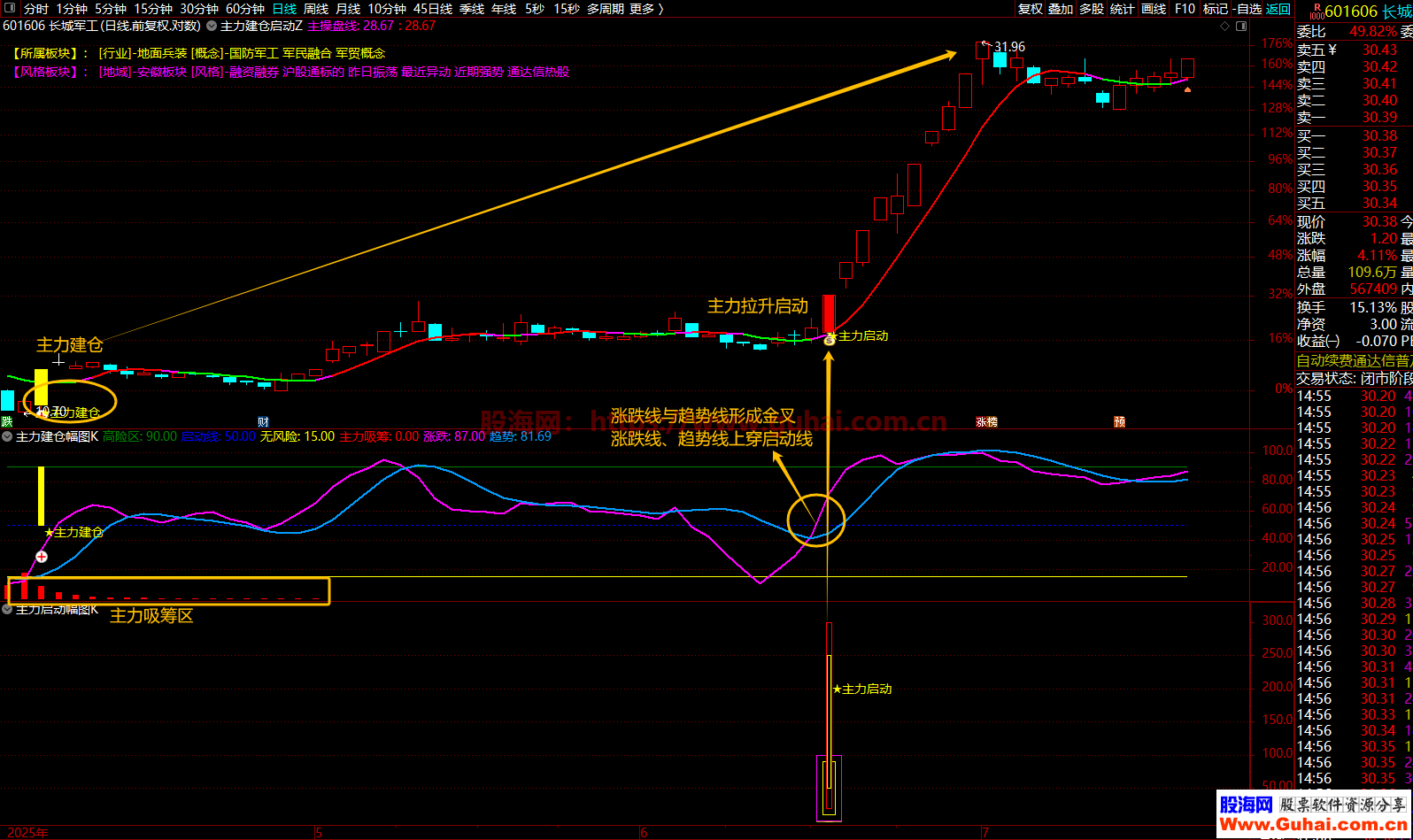Screen dimensions: 1413x840
Task: Click the 涨榜 marker on the time axis
Action: point(986,421)
